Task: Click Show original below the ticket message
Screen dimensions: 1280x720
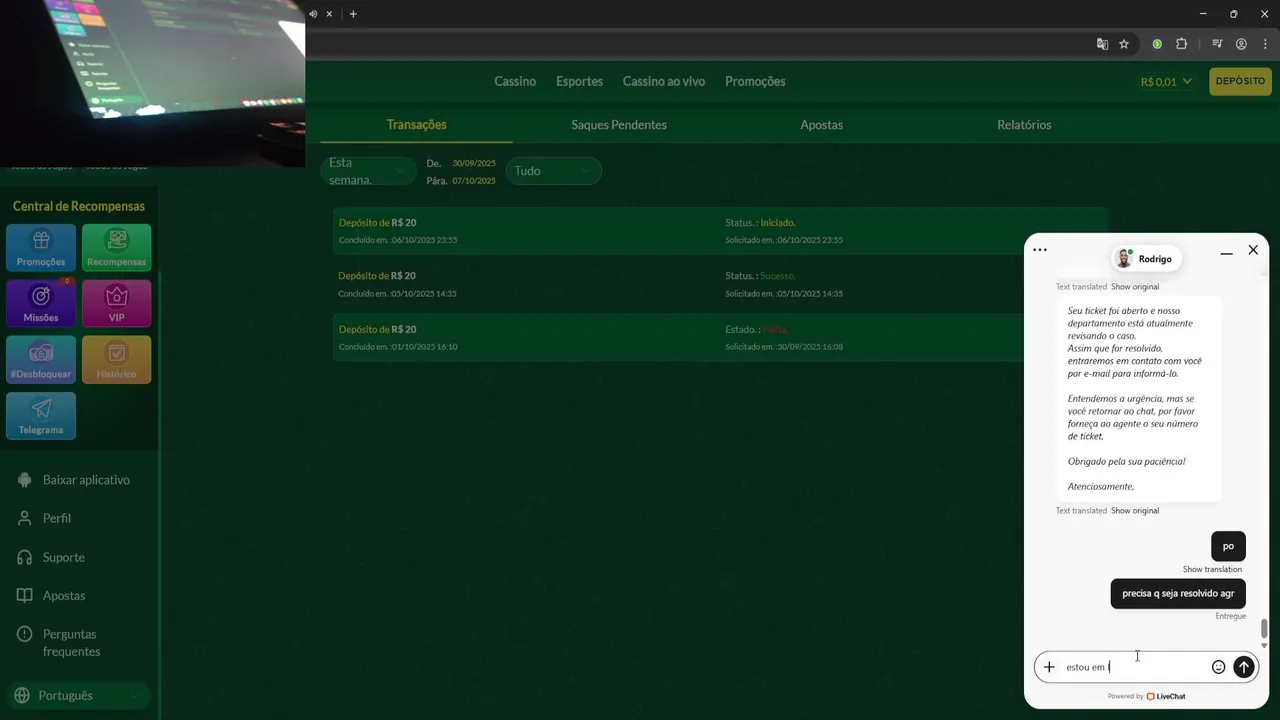Action: [1135, 511]
